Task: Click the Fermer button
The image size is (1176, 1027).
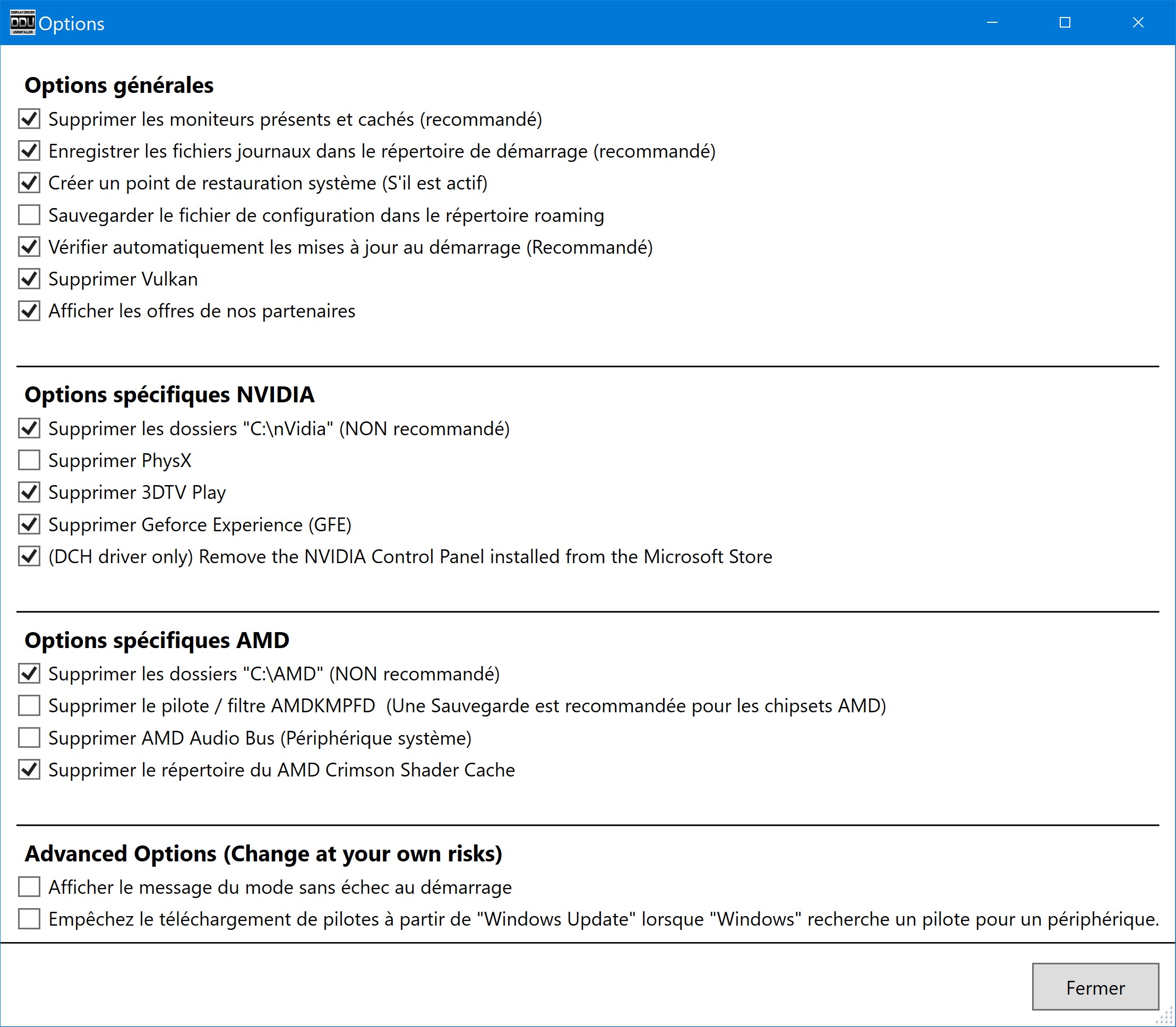Action: pyautogui.click(x=1095, y=987)
